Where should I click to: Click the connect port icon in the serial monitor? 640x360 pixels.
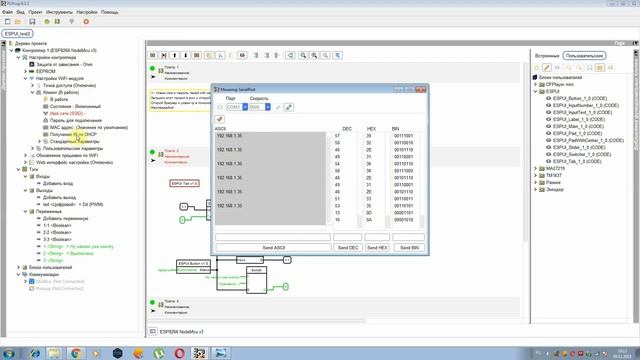click(x=289, y=107)
